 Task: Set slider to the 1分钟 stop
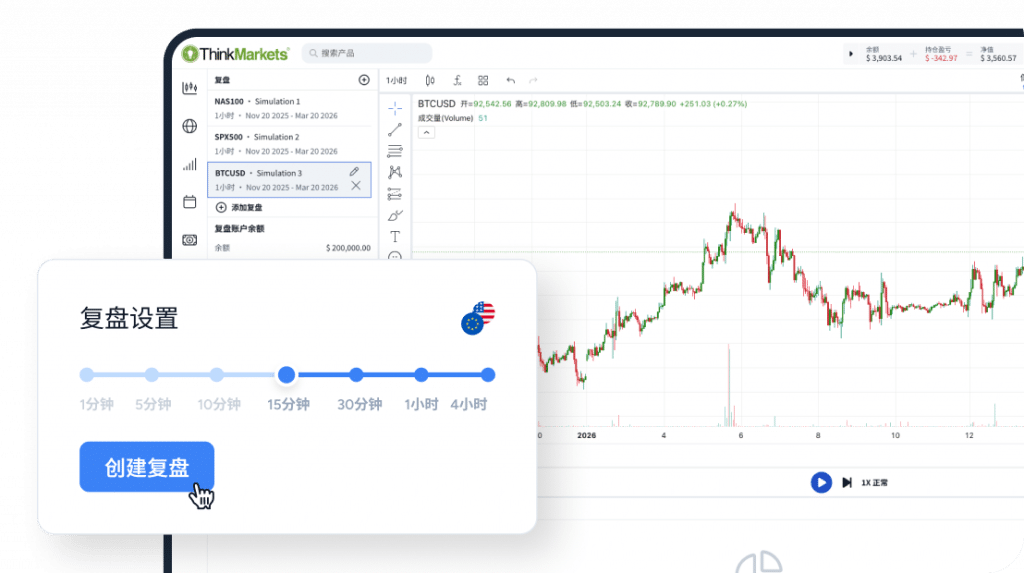click(87, 374)
